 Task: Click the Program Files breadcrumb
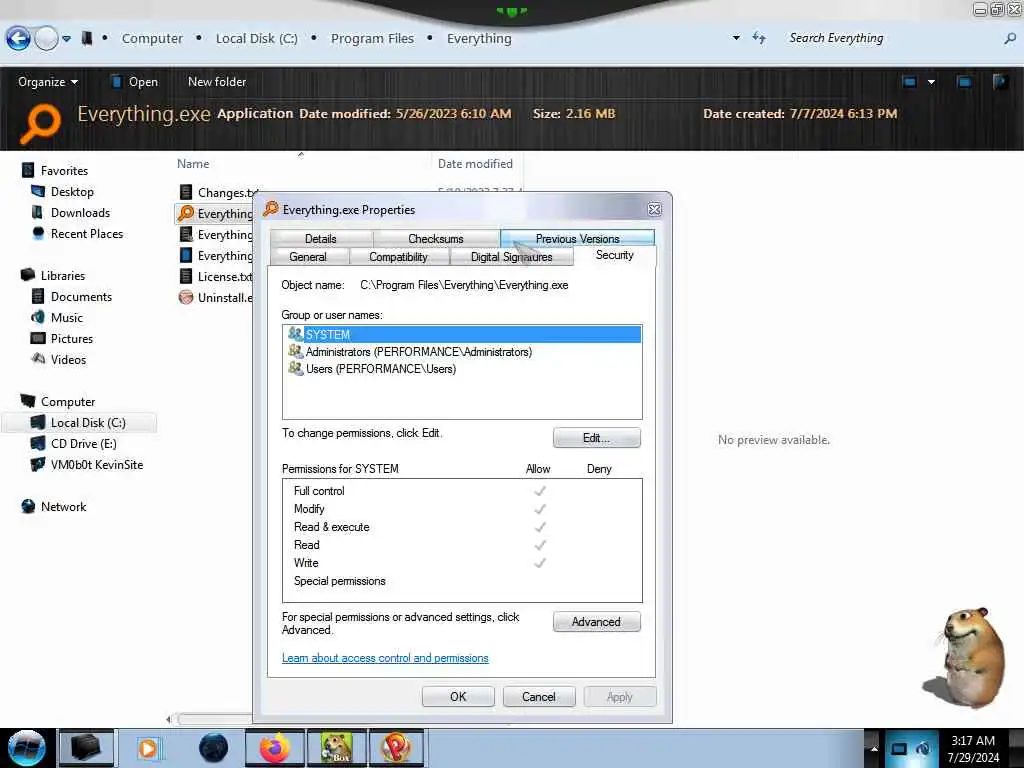(x=372, y=39)
